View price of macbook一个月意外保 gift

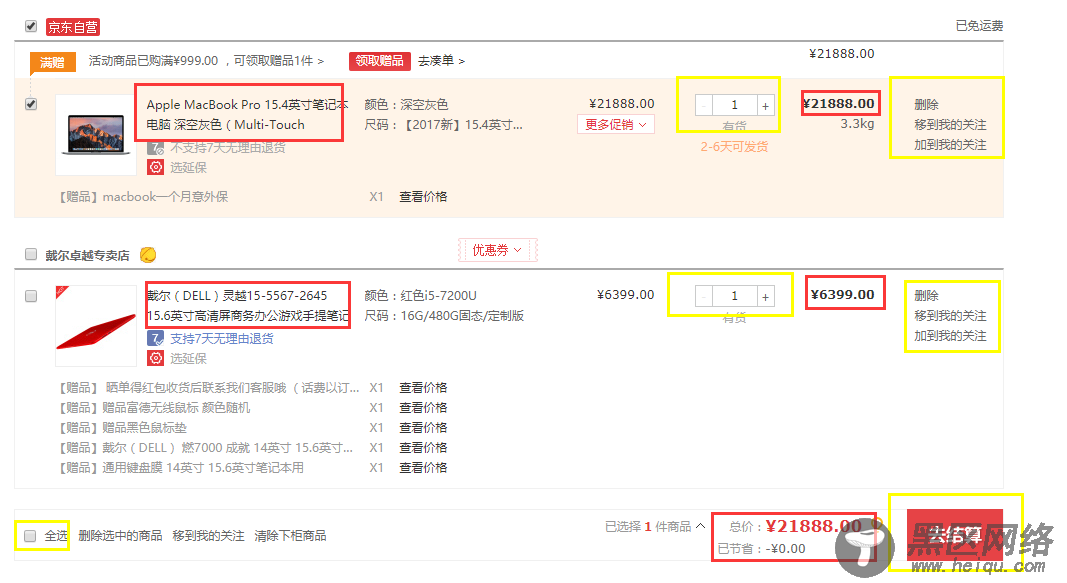(x=423, y=197)
